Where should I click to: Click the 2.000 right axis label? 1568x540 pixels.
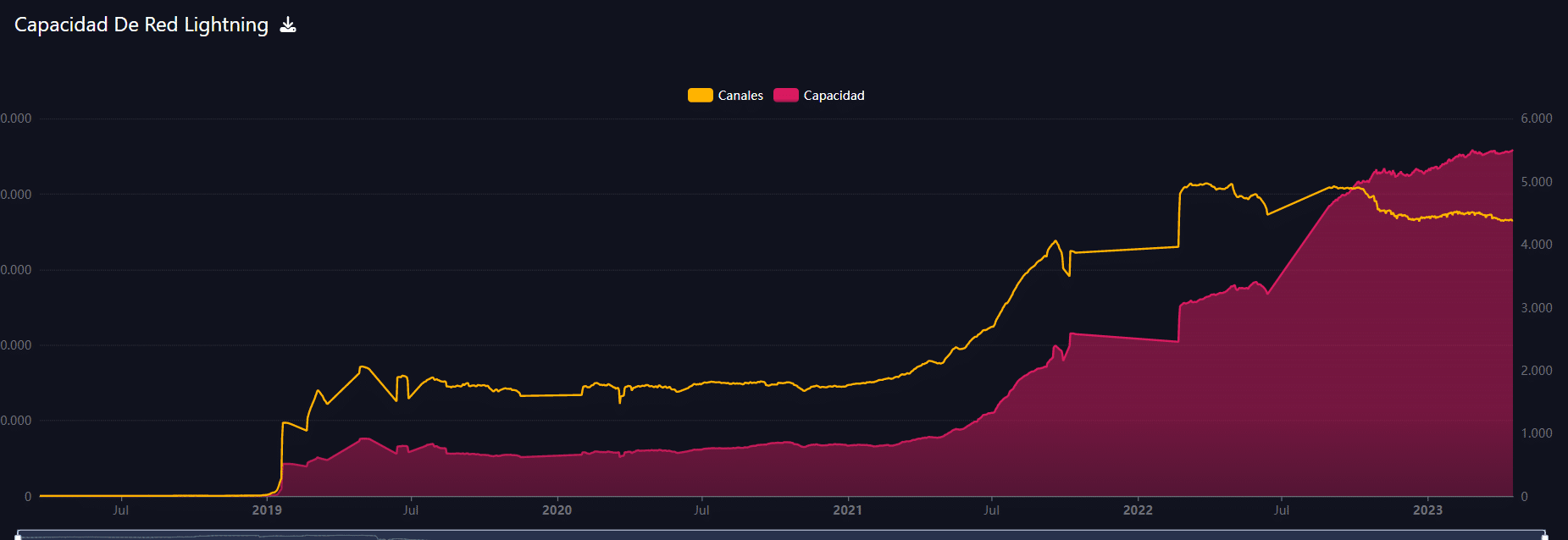tap(1537, 371)
